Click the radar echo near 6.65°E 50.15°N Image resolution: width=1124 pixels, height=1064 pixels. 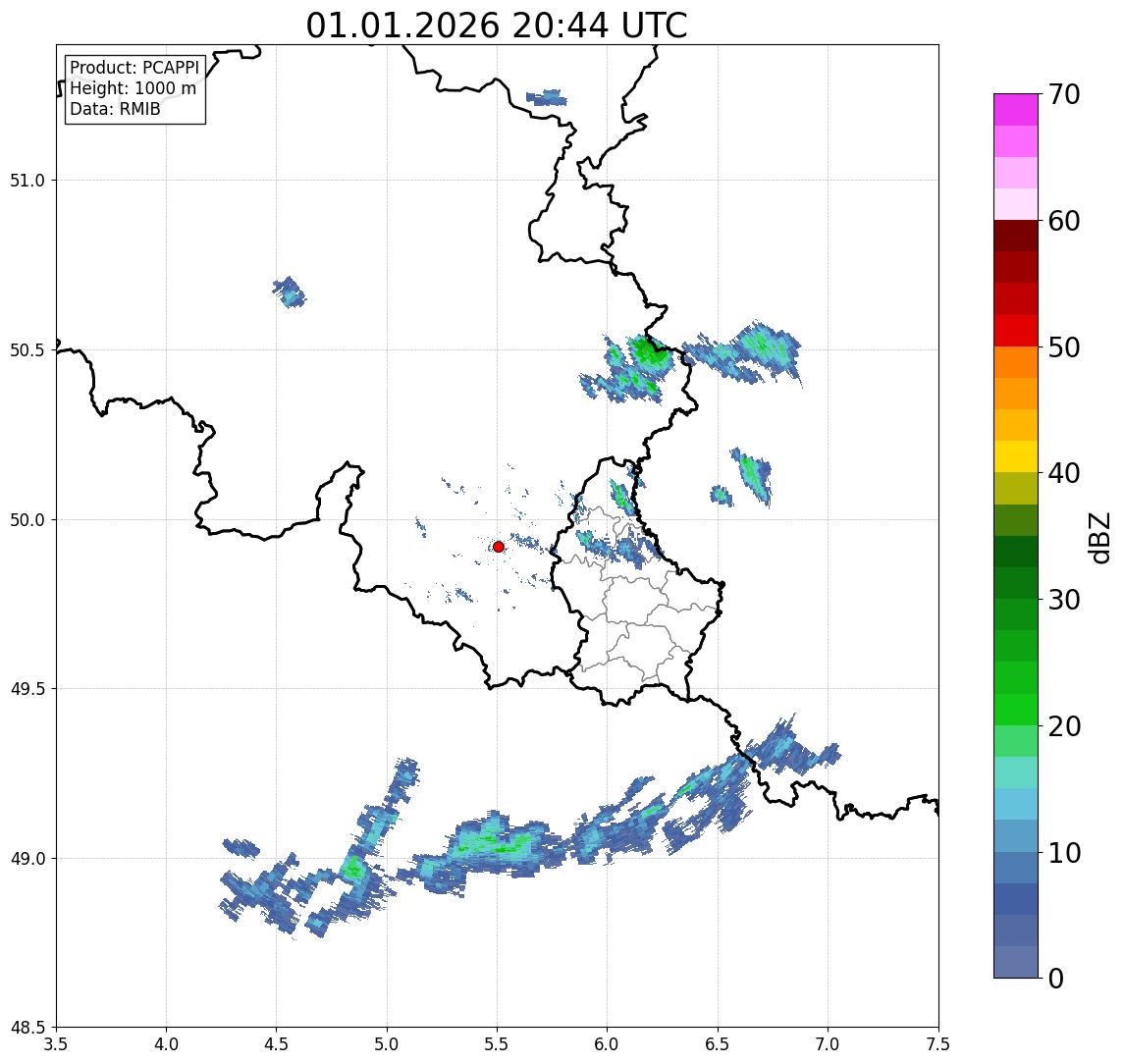[751, 475]
